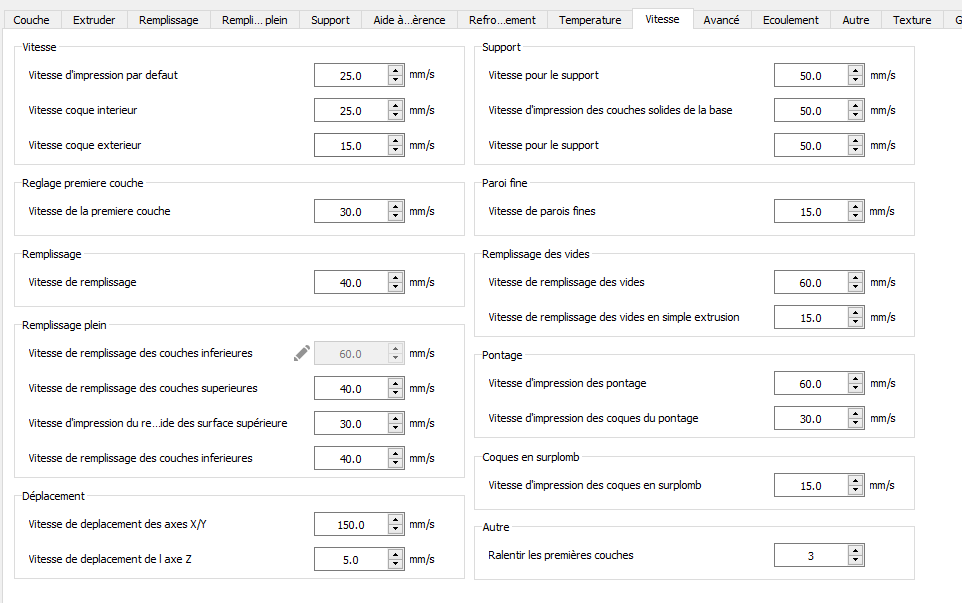Increase Vitesse de parois fines value

(855, 206)
